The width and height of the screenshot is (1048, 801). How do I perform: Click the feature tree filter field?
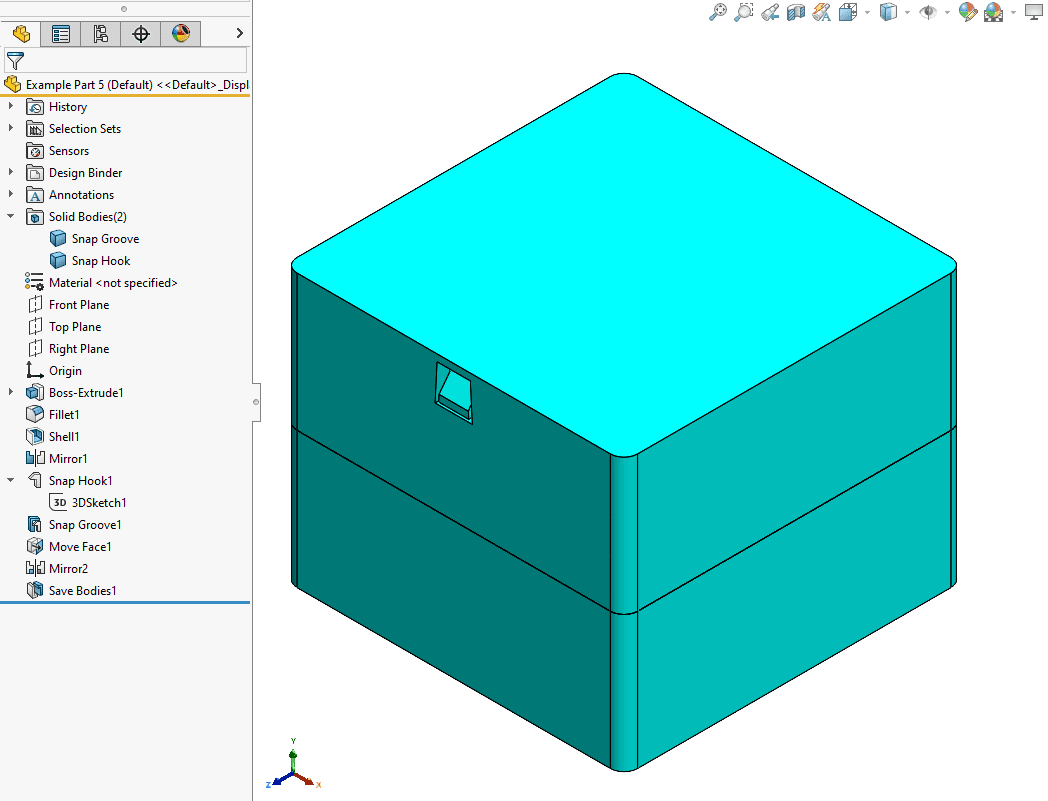click(126, 61)
